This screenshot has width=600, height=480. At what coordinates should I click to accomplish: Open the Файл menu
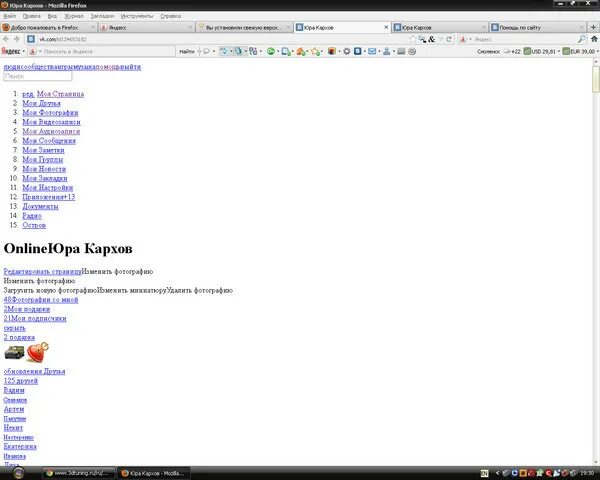pos(10,16)
